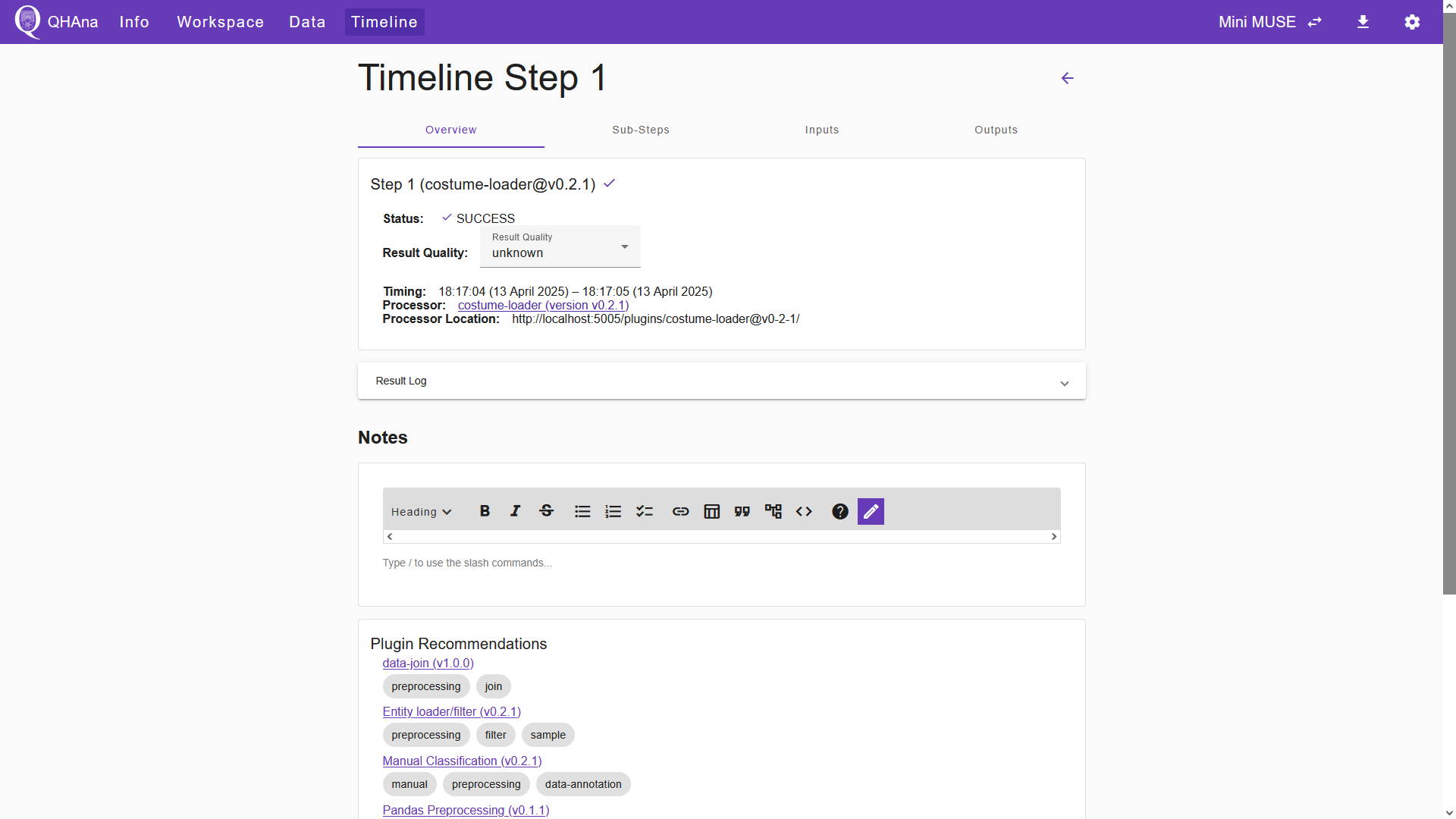
Task: Toggle italic formatting in notes editor
Action: pyautogui.click(x=516, y=511)
